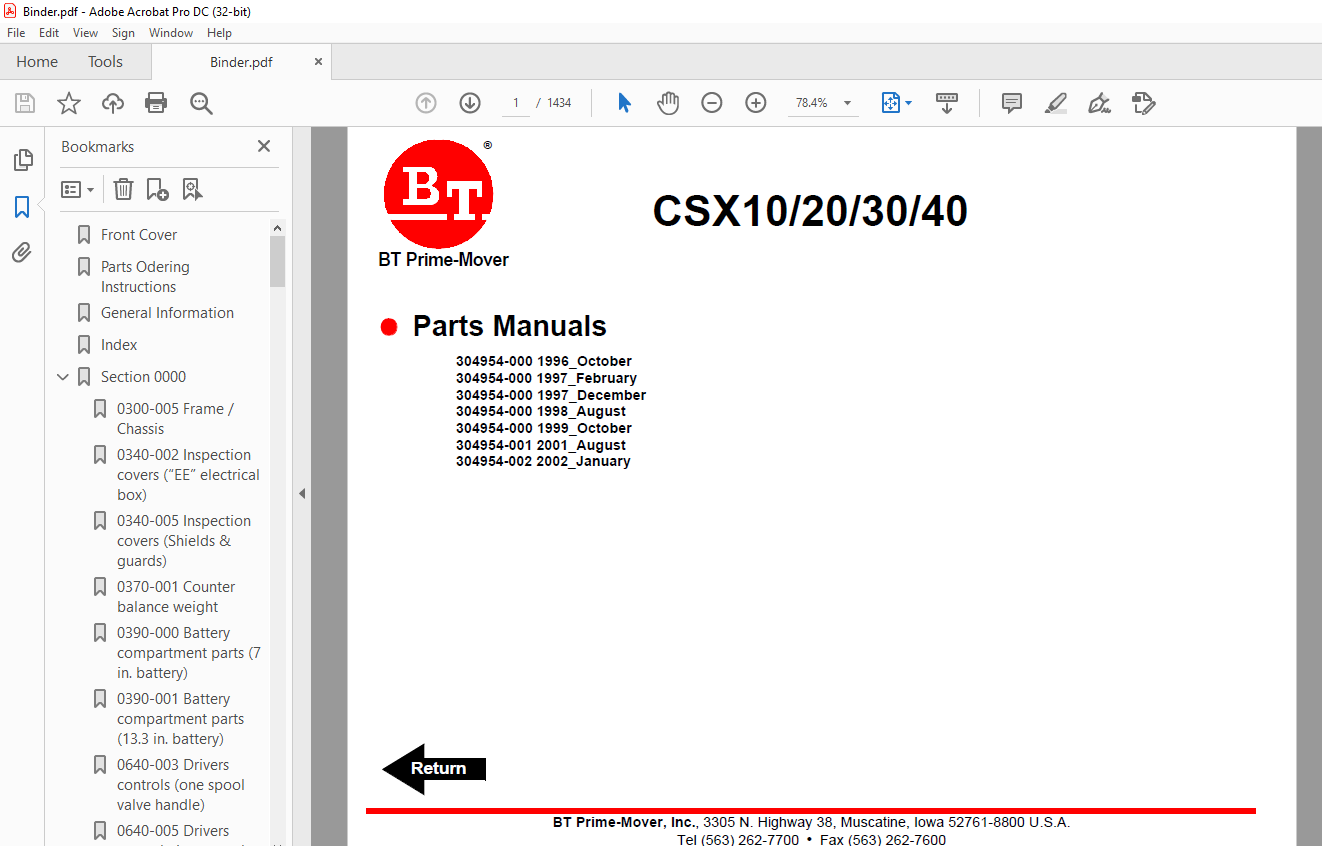Open 0340-002 Inspection covers EE bookmark
The image size is (1322, 846).
[188, 475]
